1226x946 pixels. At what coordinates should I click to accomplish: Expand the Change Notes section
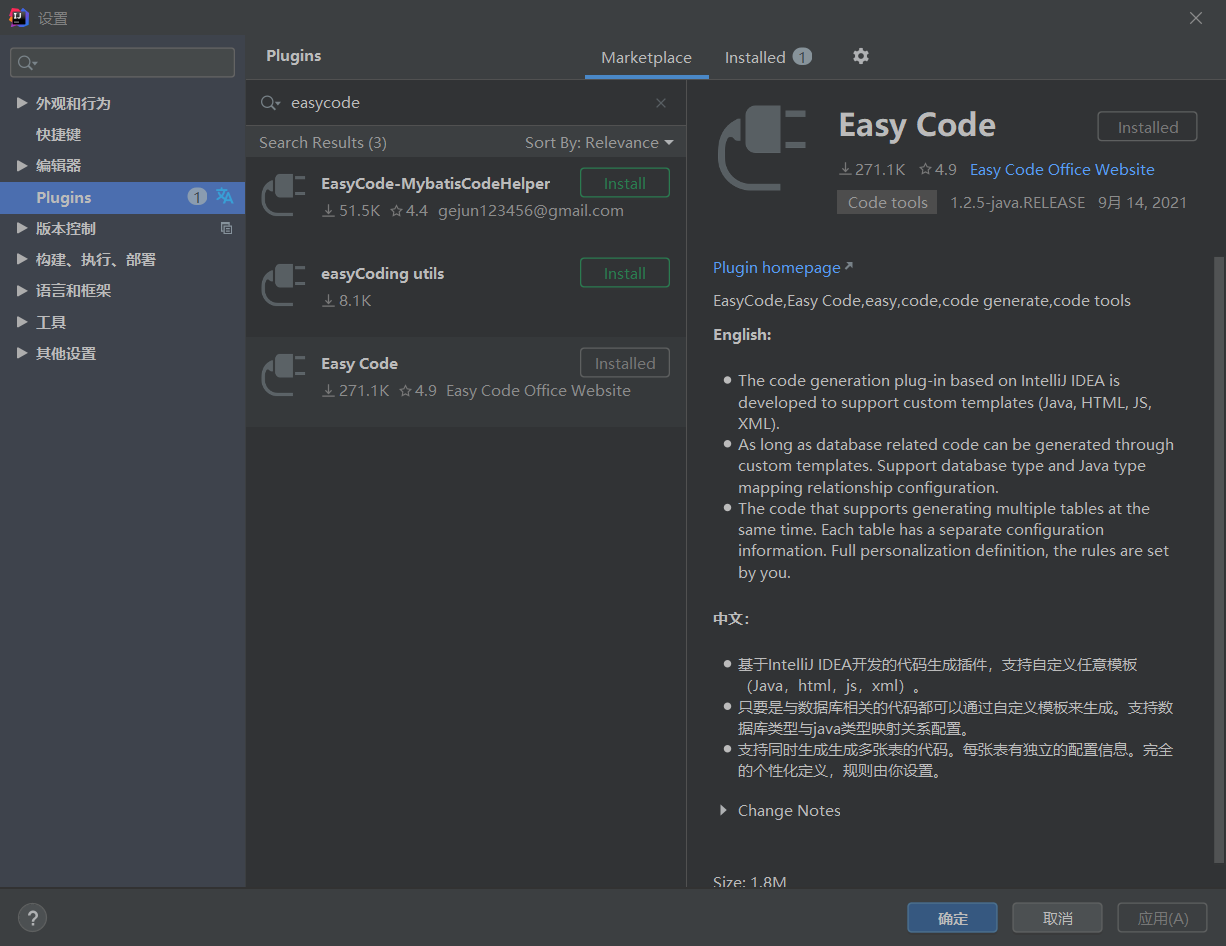(x=723, y=811)
